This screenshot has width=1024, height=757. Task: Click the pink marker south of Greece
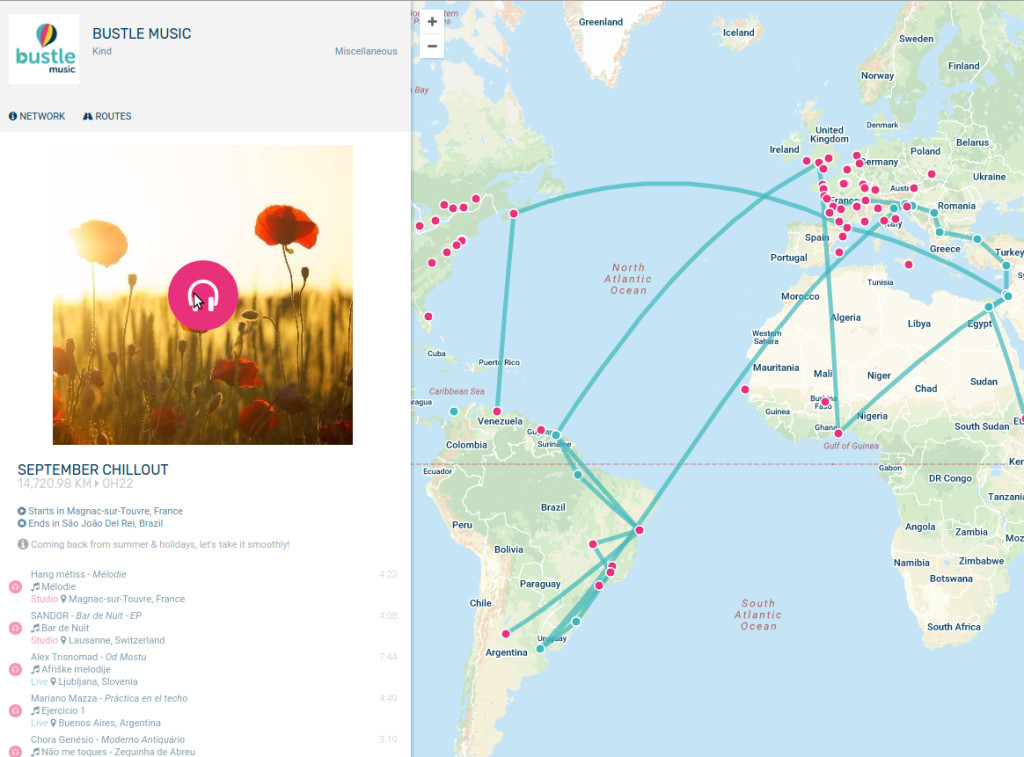(908, 265)
